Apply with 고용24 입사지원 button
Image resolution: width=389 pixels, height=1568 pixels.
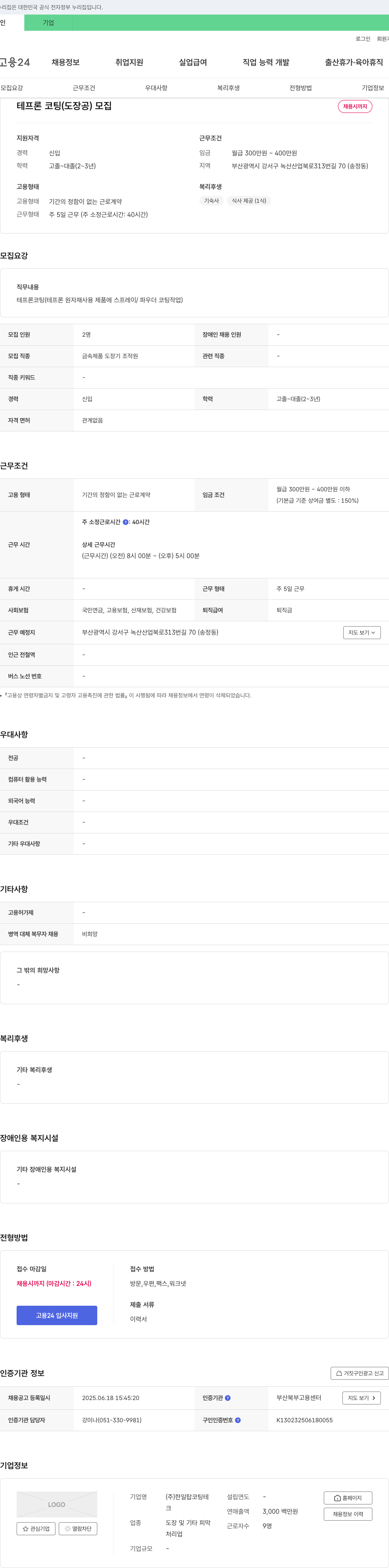pos(57,1315)
